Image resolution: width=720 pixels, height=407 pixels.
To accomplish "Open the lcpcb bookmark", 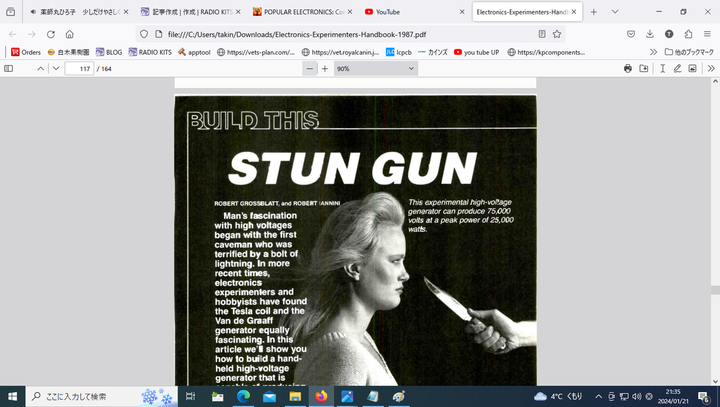I will (x=399, y=52).
